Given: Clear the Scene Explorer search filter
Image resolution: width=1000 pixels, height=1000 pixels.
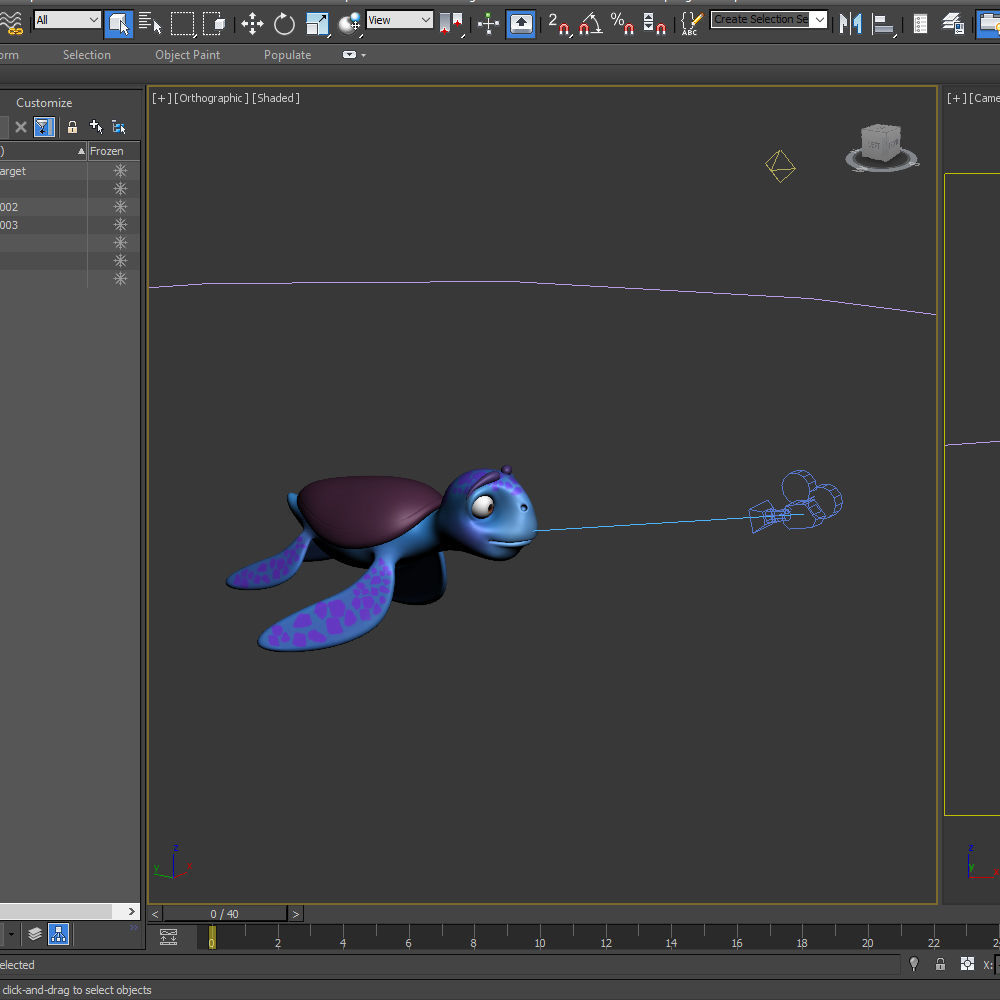Looking at the screenshot, I should (20, 127).
